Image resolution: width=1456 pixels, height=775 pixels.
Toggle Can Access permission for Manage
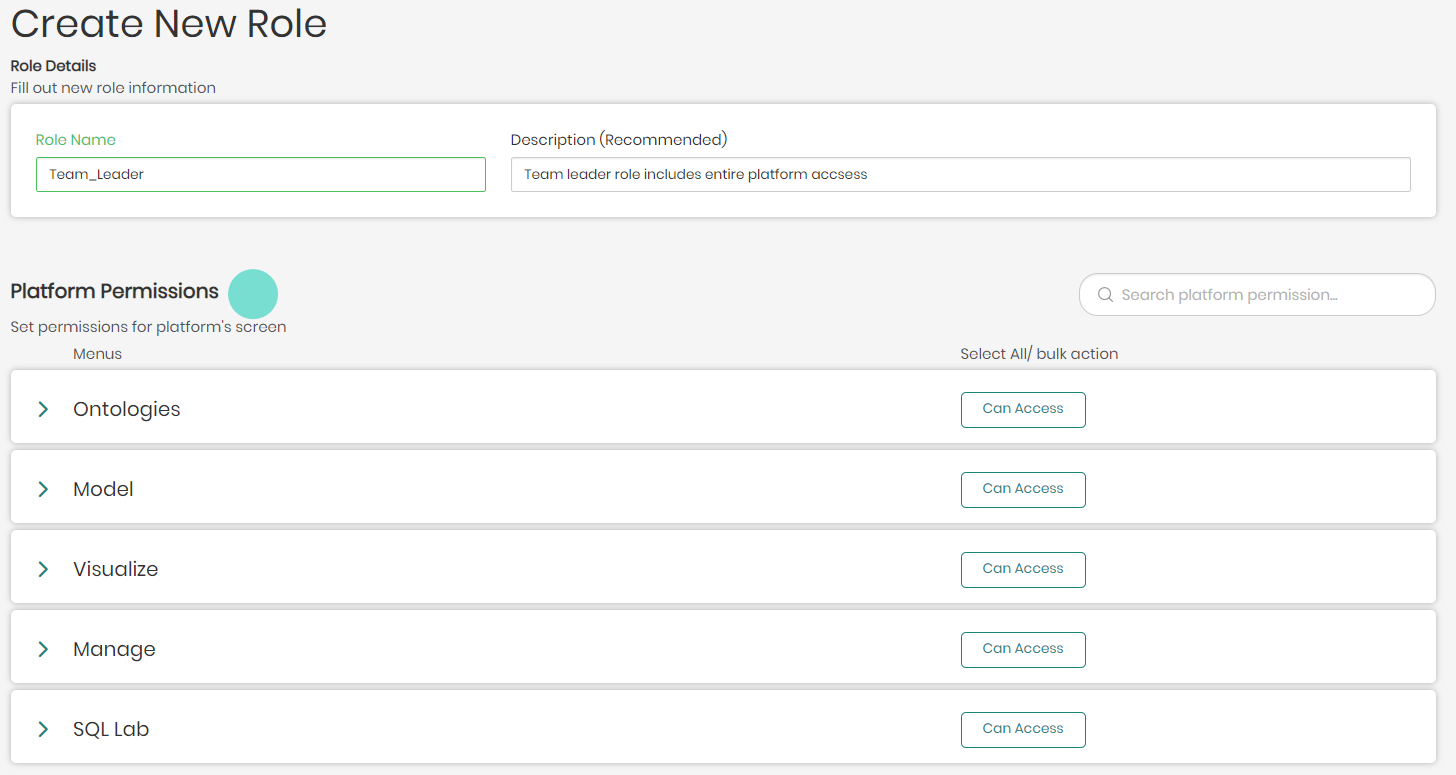click(x=1023, y=649)
